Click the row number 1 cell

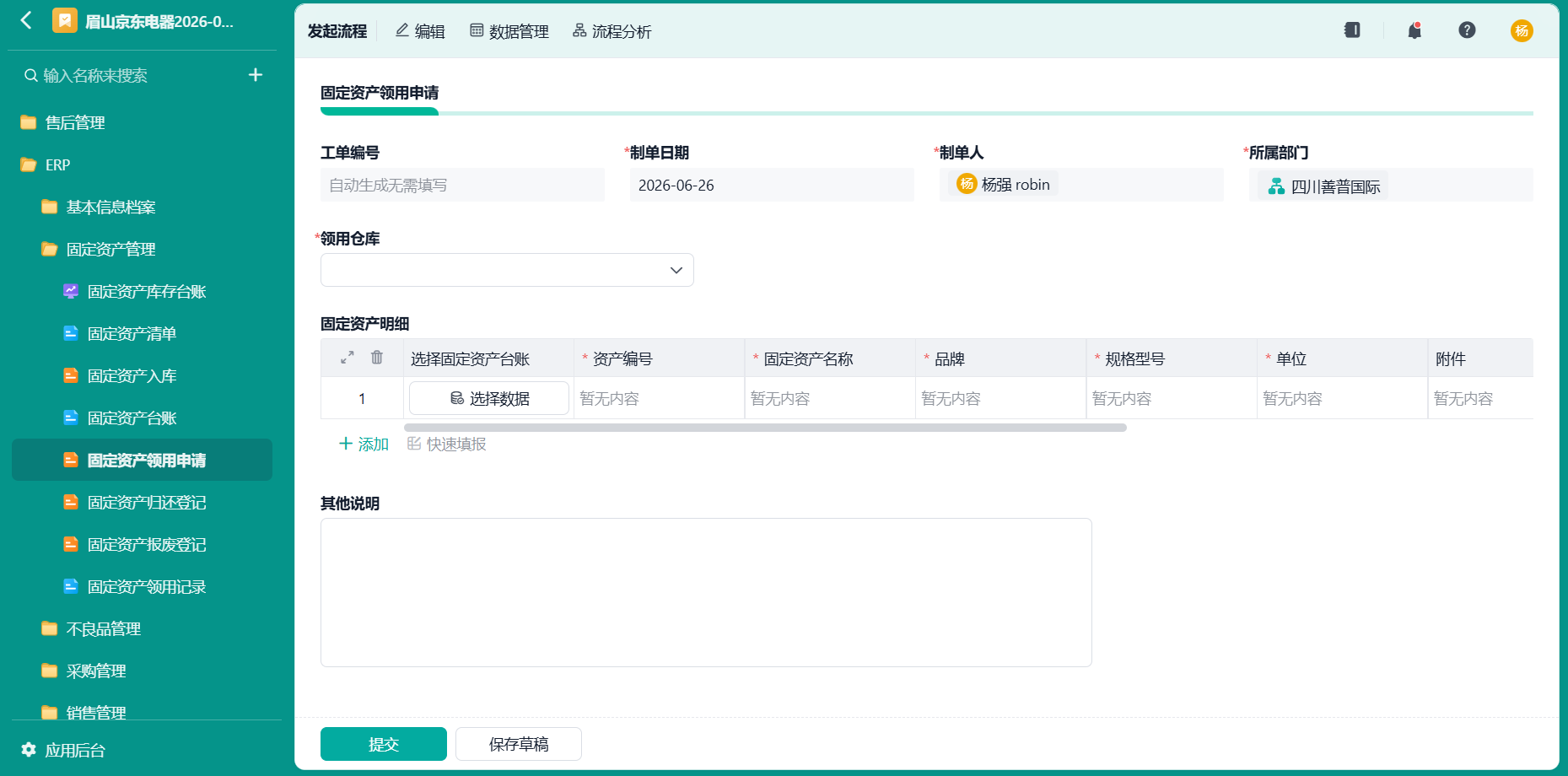click(362, 398)
